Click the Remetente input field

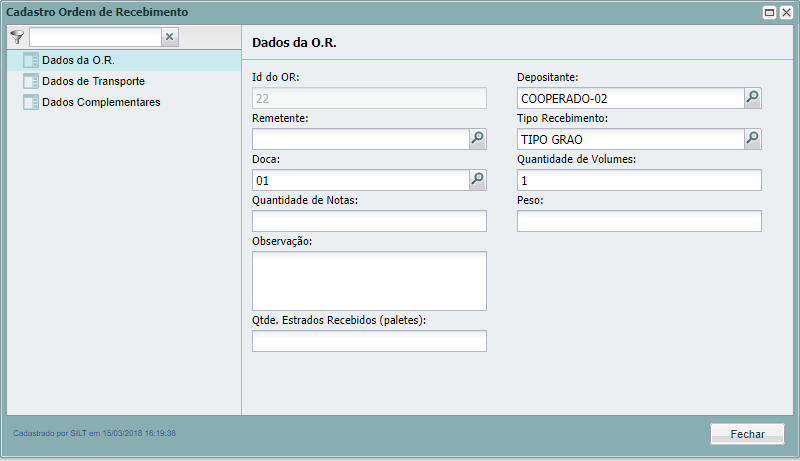(360, 139)
